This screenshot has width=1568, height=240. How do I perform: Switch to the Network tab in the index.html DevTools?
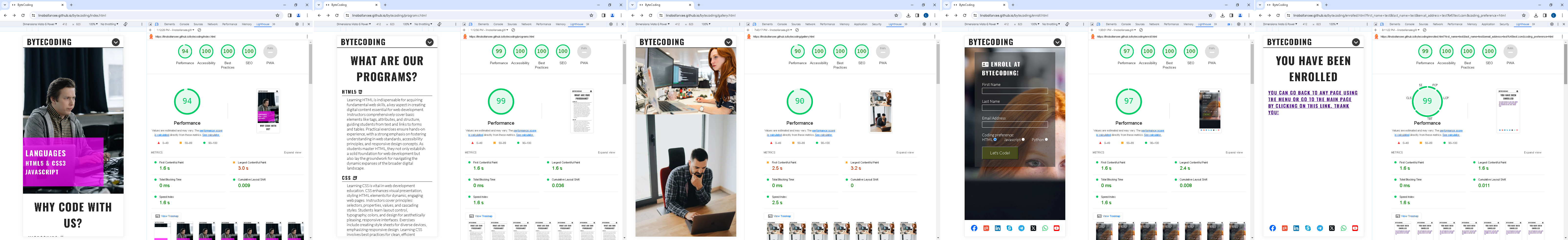coord(213,24)
